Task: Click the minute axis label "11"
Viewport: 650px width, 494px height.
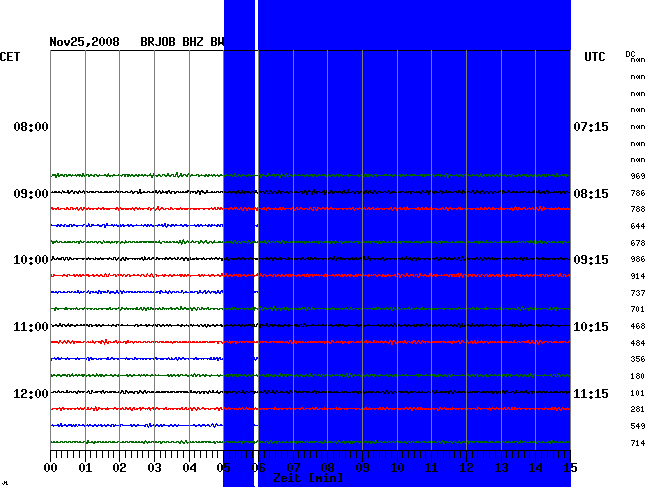Action: click(432, 468)
